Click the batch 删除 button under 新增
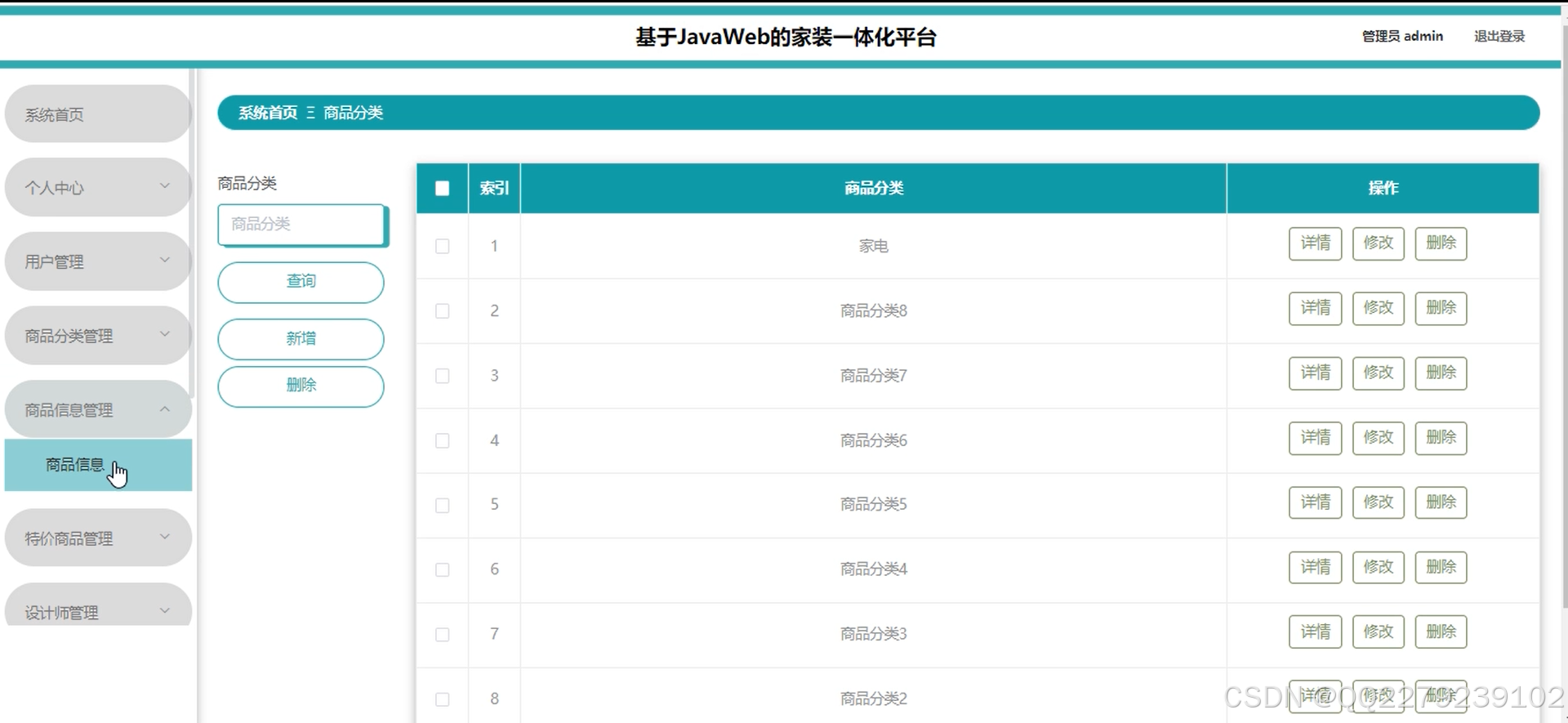This screenshot has height=723, width=1568. (301, 386)
